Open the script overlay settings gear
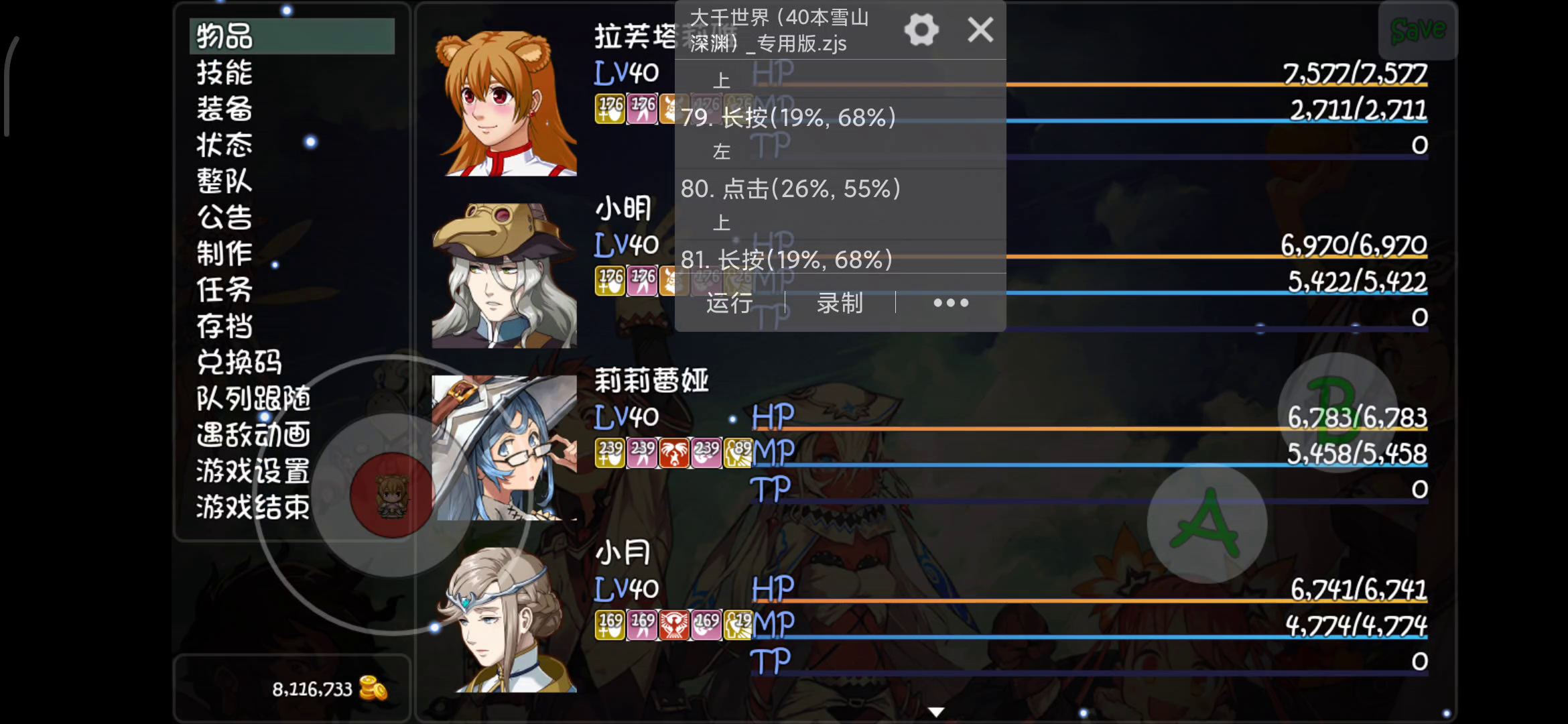The image size is (1568, 724). pyautogui.click(x=921, y=30)
